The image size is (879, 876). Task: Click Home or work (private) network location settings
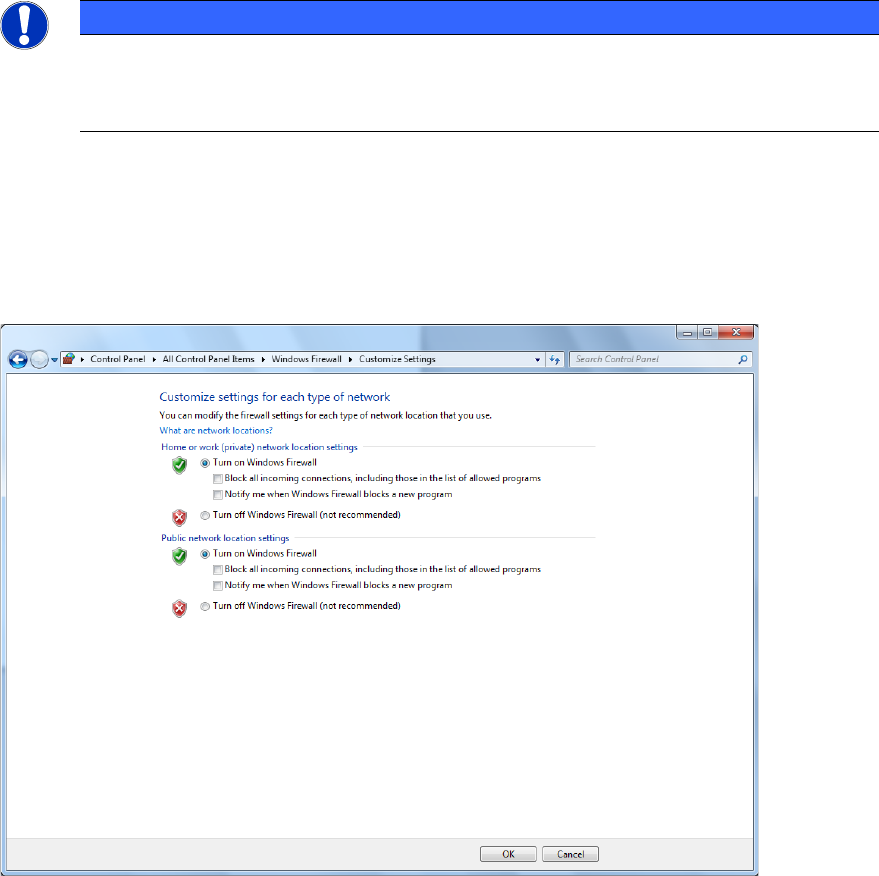point(260,447)
